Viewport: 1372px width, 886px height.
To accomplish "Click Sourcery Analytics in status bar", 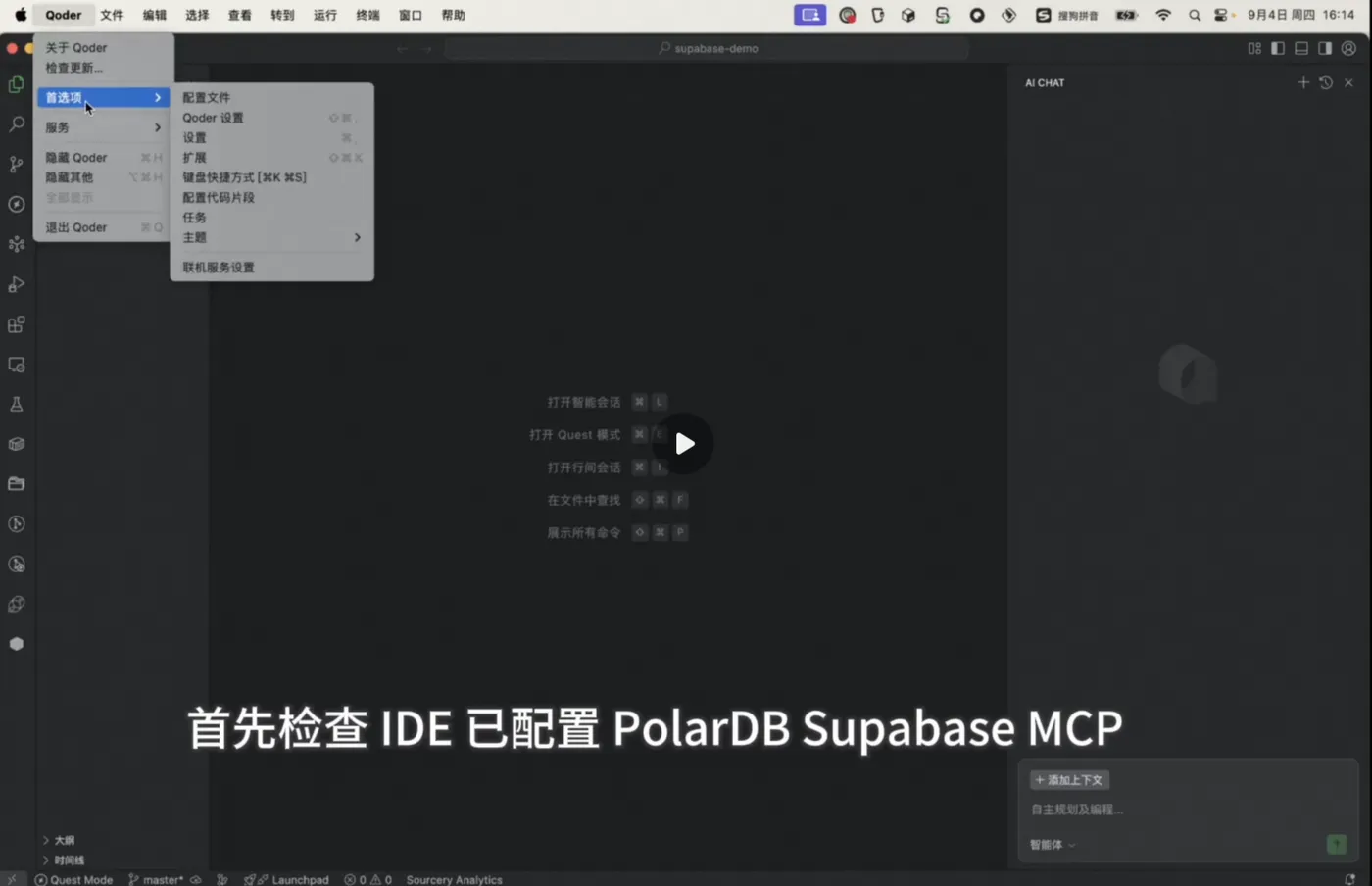I will click(x=454, y=879).
